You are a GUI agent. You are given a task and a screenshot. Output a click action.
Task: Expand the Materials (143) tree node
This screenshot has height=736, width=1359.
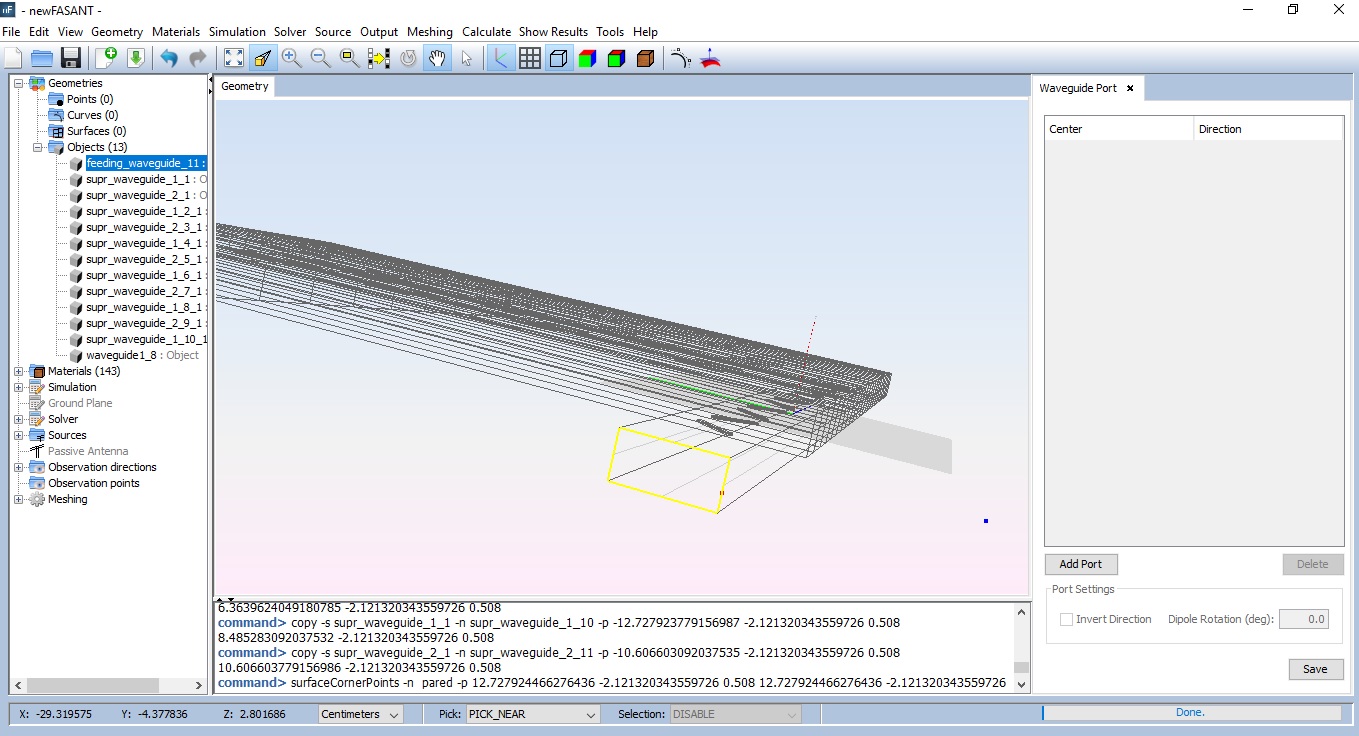pyautogui.click(x=19, y=371)
